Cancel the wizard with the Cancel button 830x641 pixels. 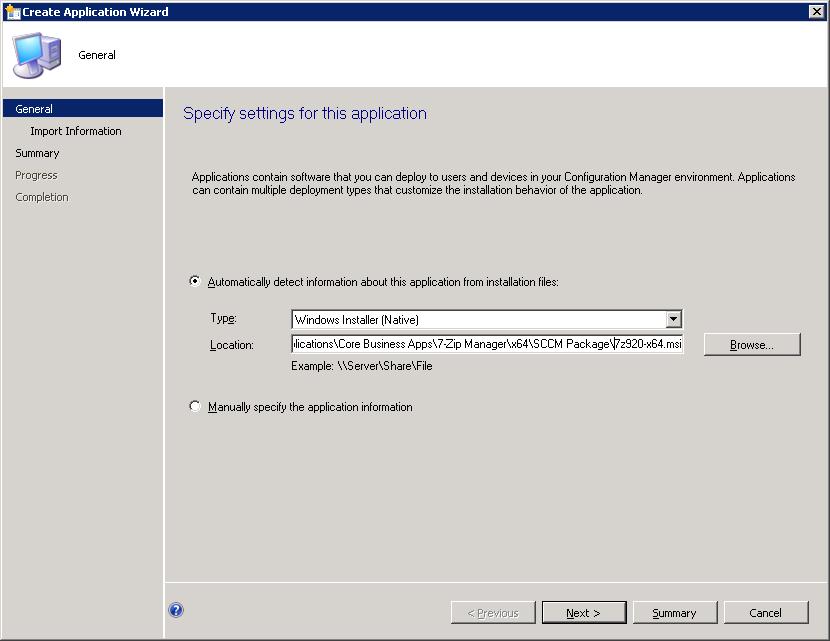click(765, 613)
